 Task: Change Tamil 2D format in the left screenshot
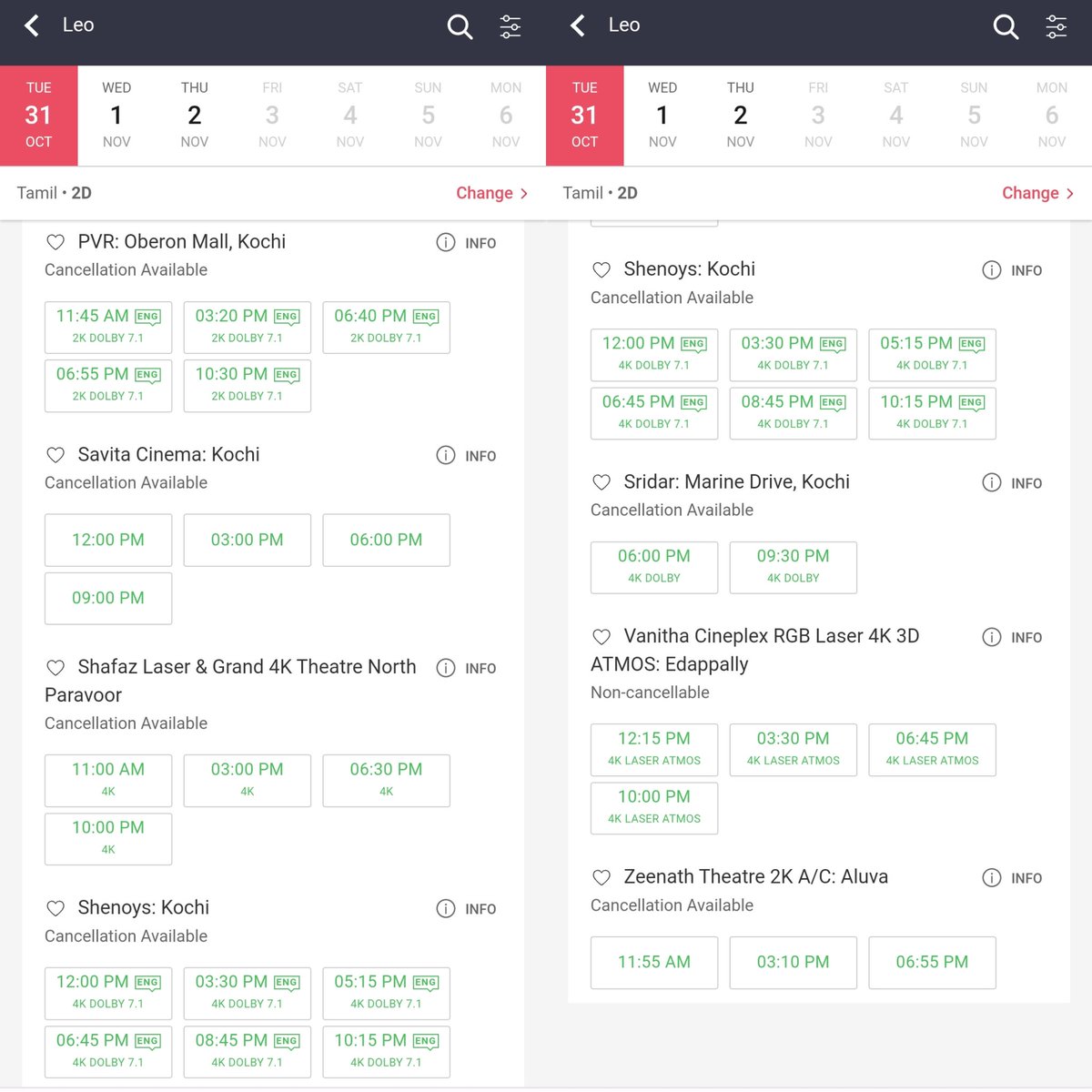point(491,193)
